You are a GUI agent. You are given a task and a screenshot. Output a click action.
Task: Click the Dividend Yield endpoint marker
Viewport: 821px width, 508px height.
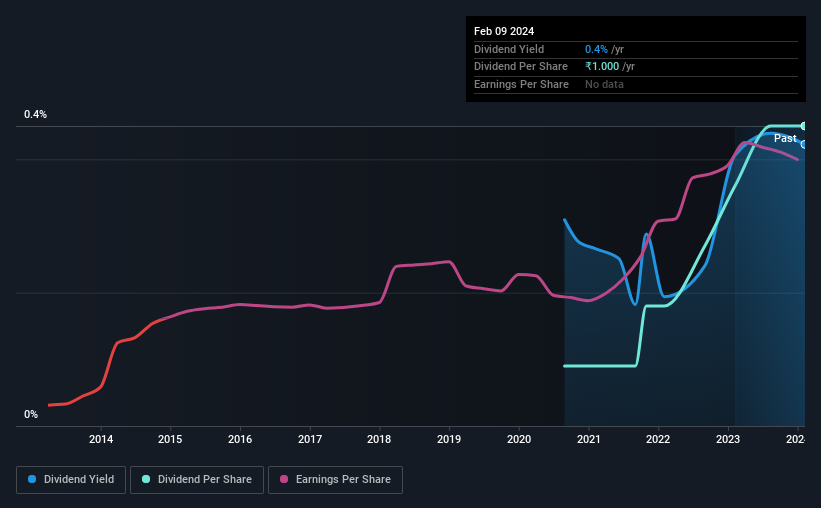pos(804,145)
